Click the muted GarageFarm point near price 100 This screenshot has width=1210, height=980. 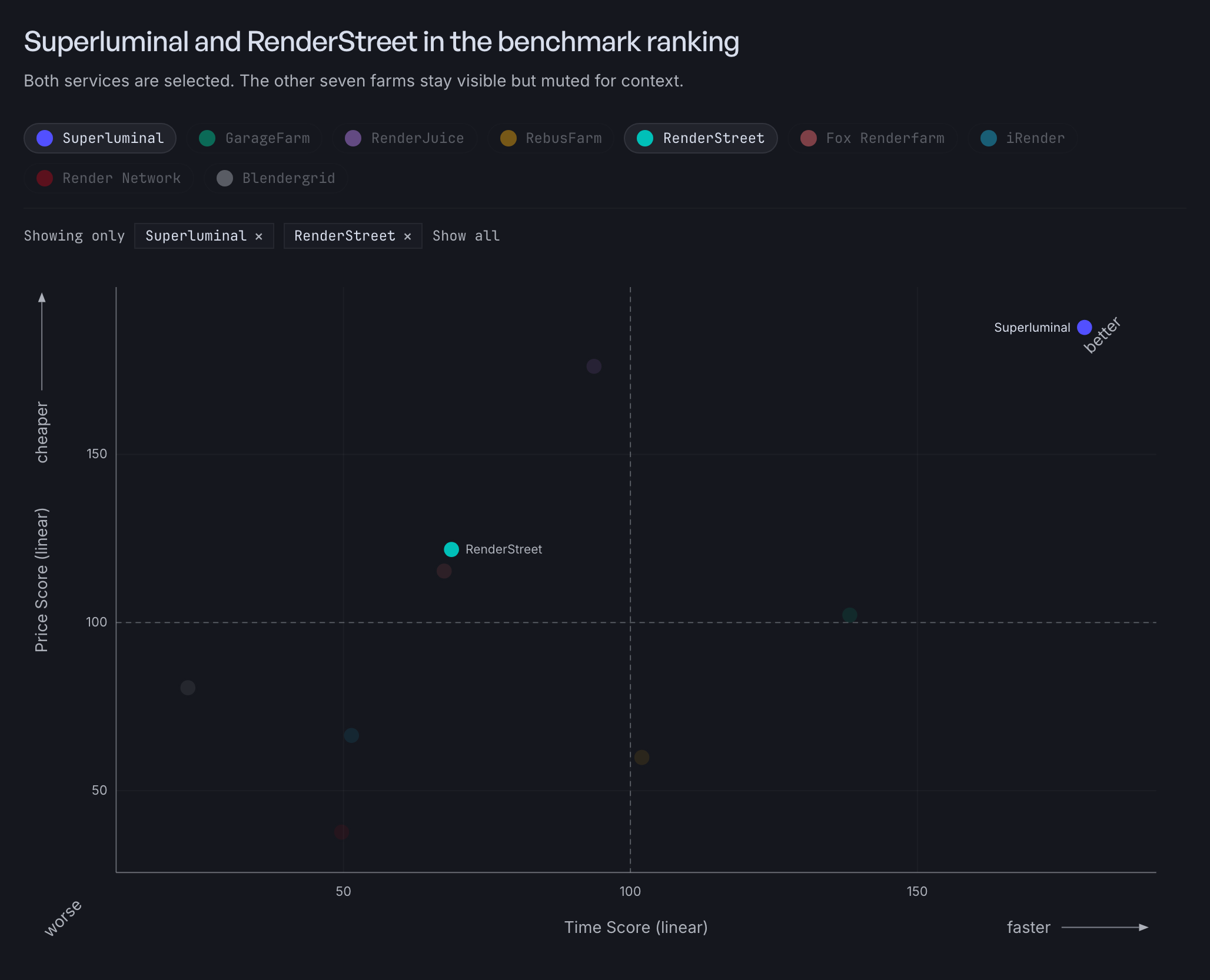[850, 615]
